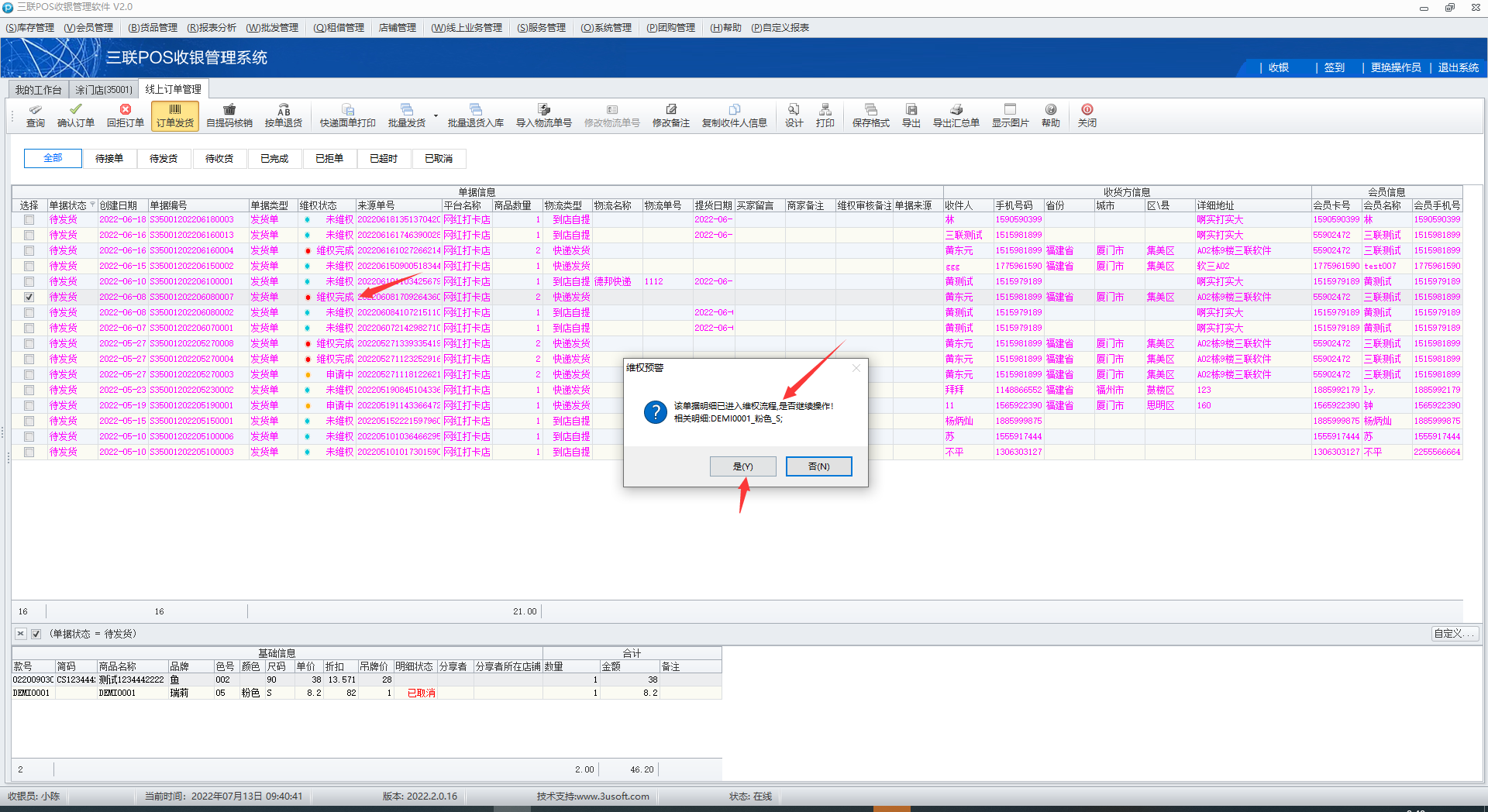Click the 更换操作员 switch operator link

pos(1396,68)
